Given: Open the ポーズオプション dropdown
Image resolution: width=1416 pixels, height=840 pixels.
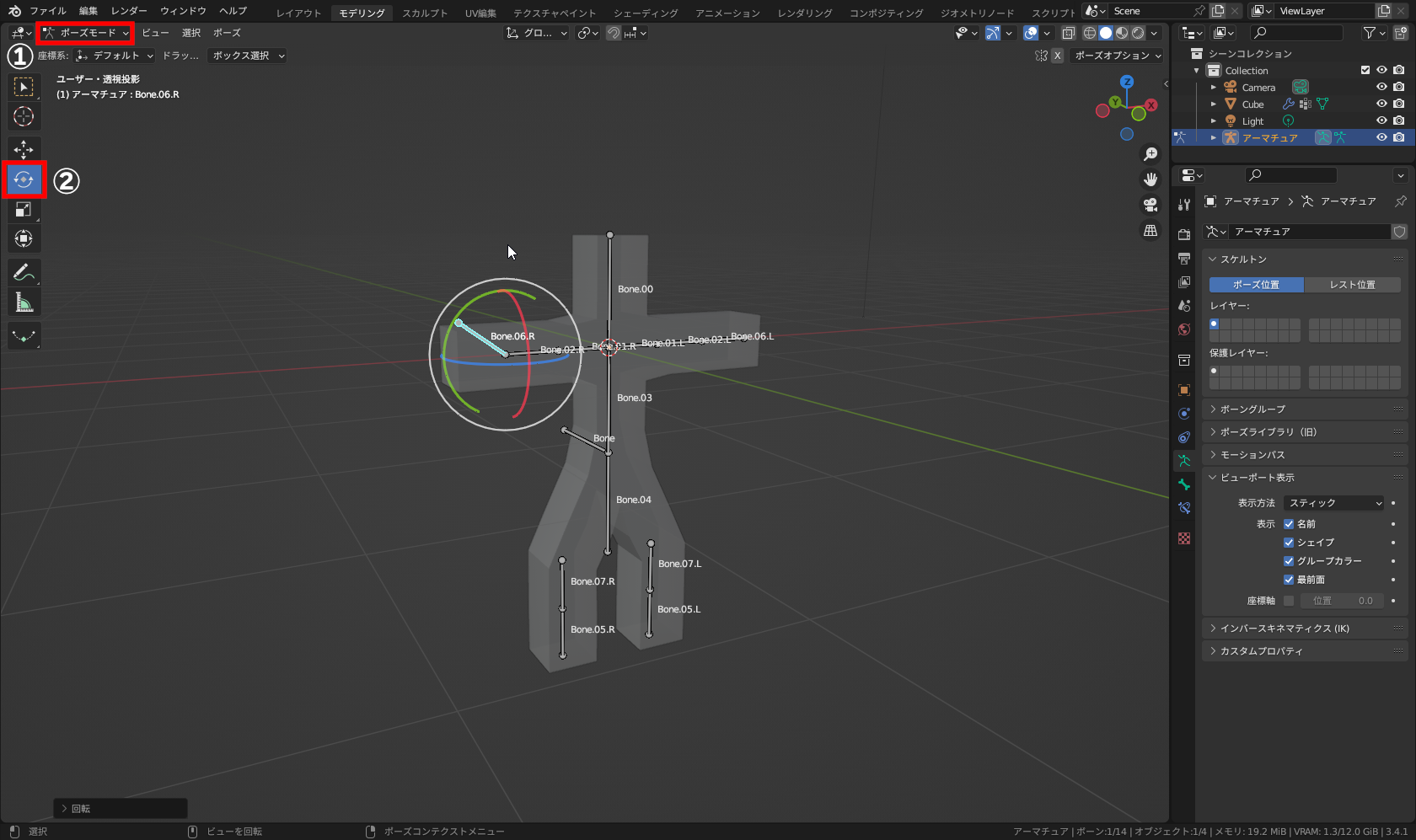Looking at the screenshot, I should click(x=1118, y=56).
